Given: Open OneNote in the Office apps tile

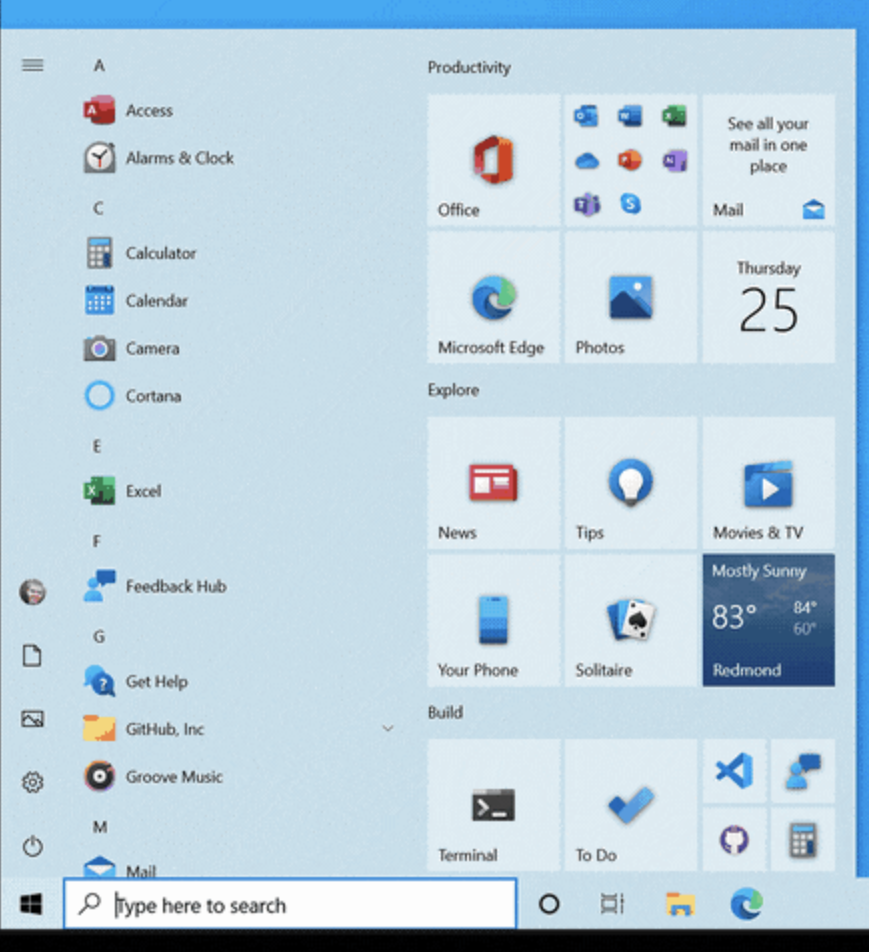Looking at the screenshot, I should 675,161.
